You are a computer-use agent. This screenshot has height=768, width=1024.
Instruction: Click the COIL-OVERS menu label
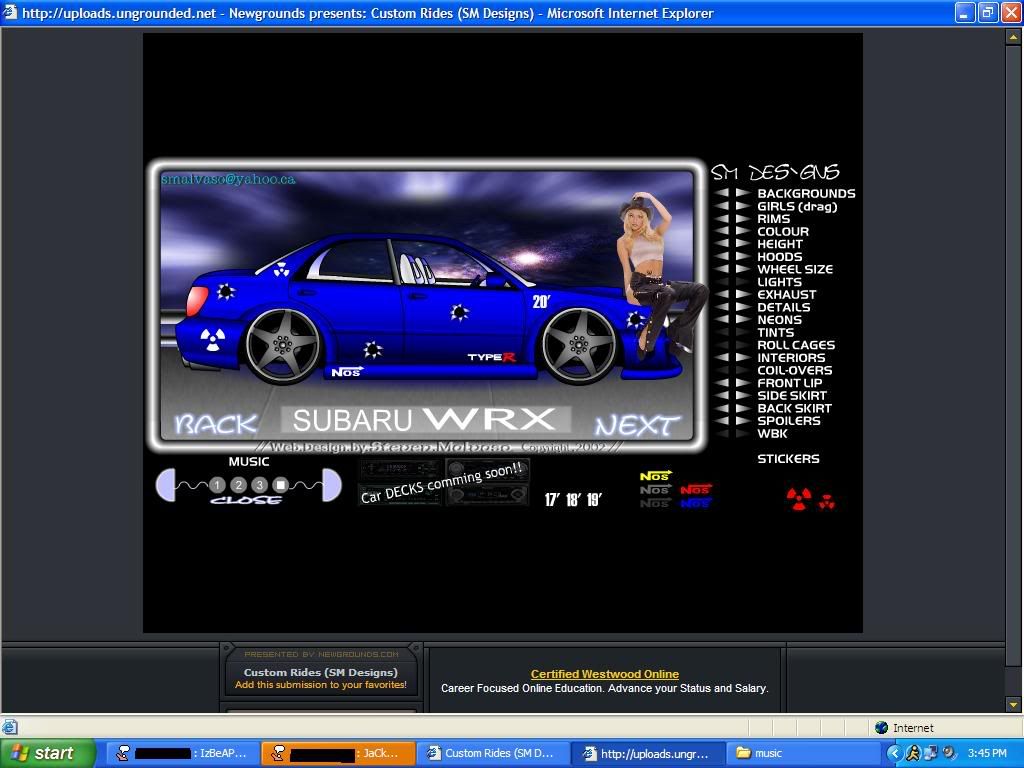click(x=794, y=370)
